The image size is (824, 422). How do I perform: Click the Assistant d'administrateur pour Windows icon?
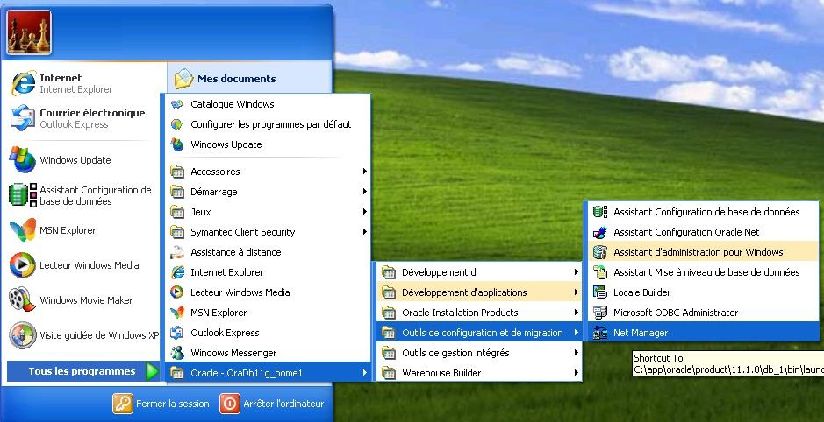coord(600,252)
